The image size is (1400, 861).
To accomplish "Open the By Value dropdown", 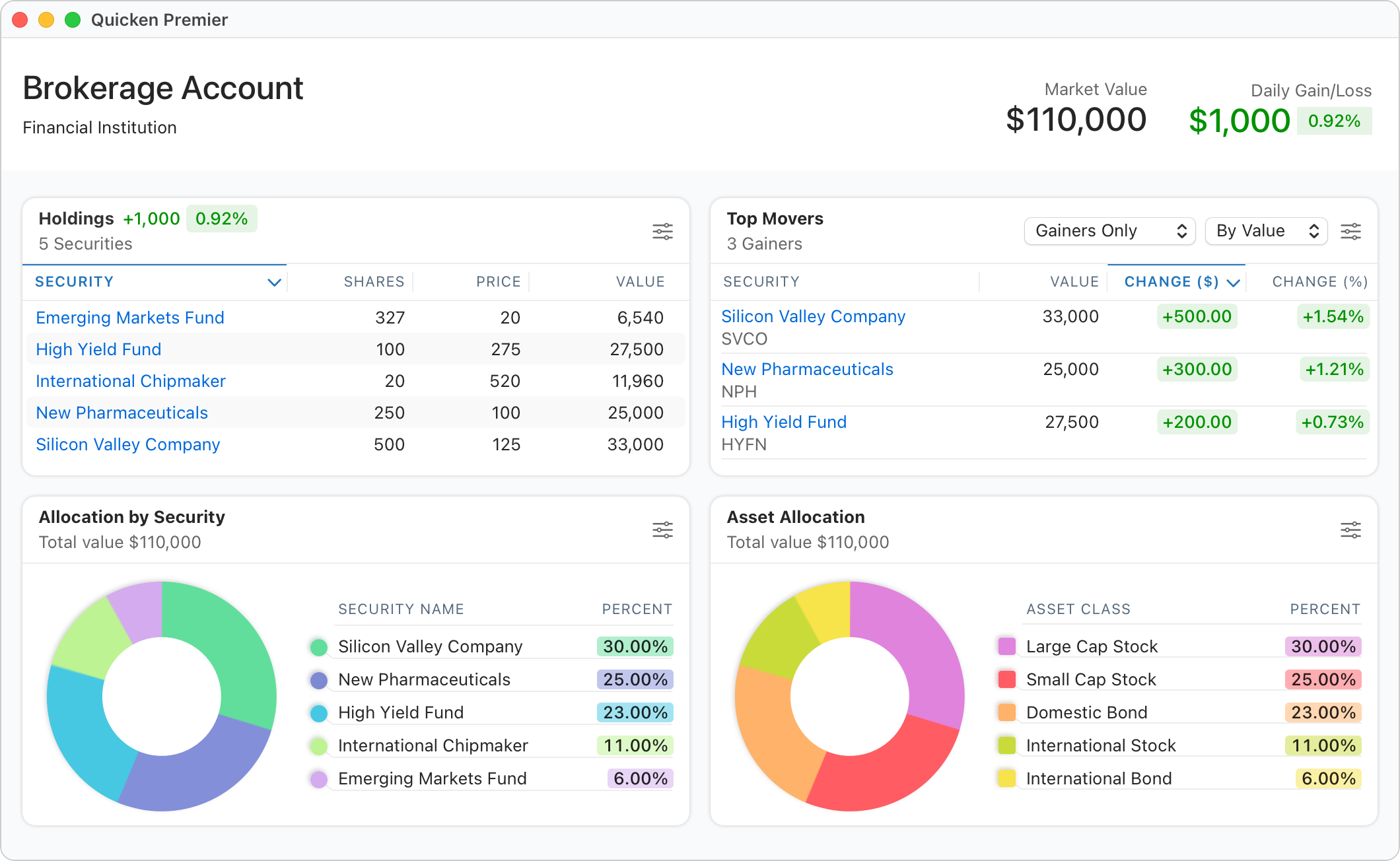I will [x=1266, y=231].
